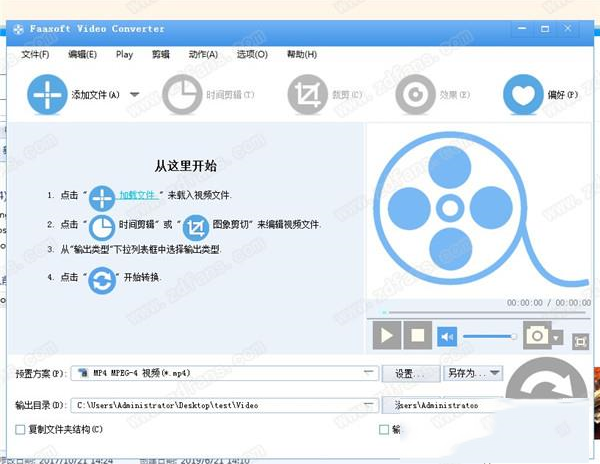Open the Effect disc toolbar icon
This screenshot has height=464, width=600.
(x=415, y=94)
